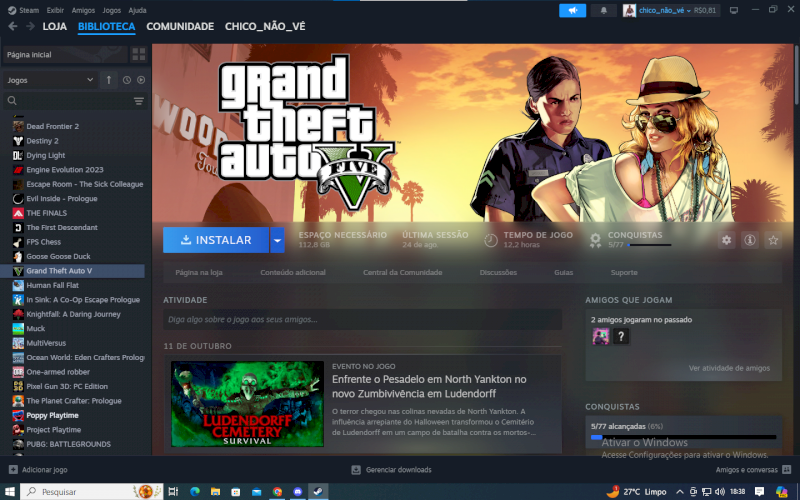Click the unknown friend question-mark avatar
Viewport: 800px width, 500px height.
click(x=621, y=336)
